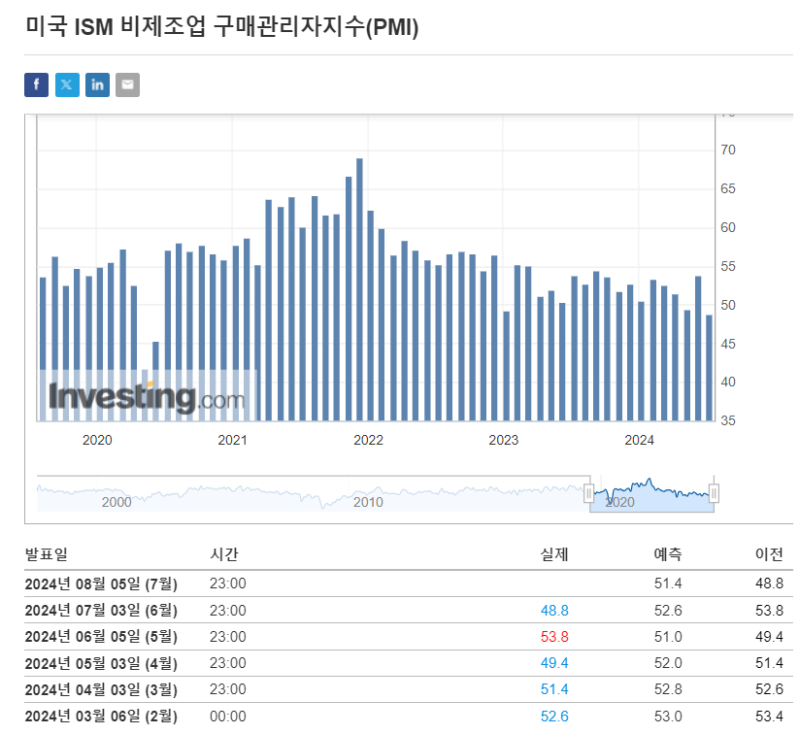Click the left handle of range slider
This screenshot has height=734, width=800.
point(589,493)
